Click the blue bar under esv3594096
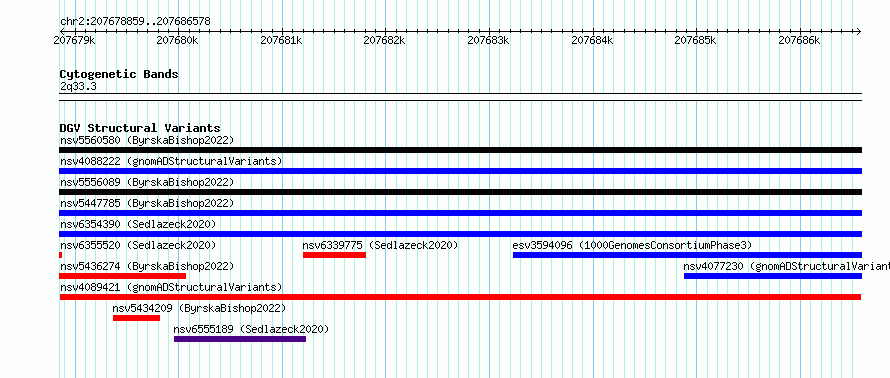The width and height of the screenshot is (890, 378). point(687,255)
